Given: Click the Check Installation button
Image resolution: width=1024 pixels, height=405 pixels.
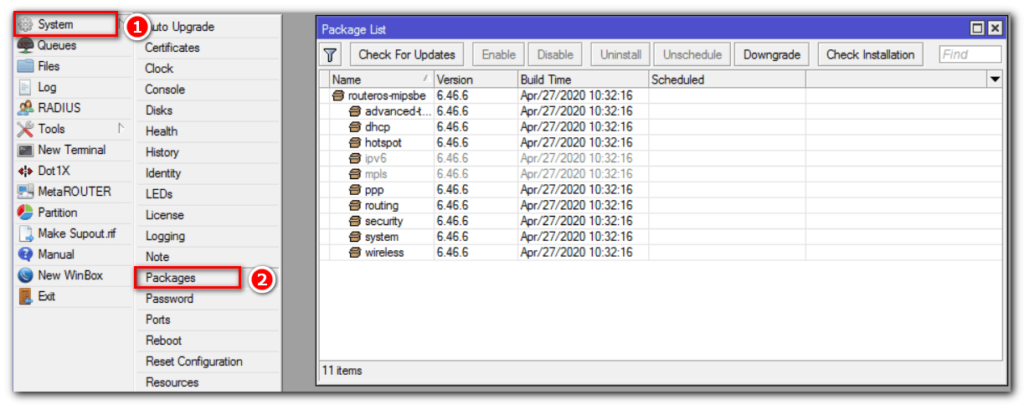Looking at the screenshot, I should [871, 55].
